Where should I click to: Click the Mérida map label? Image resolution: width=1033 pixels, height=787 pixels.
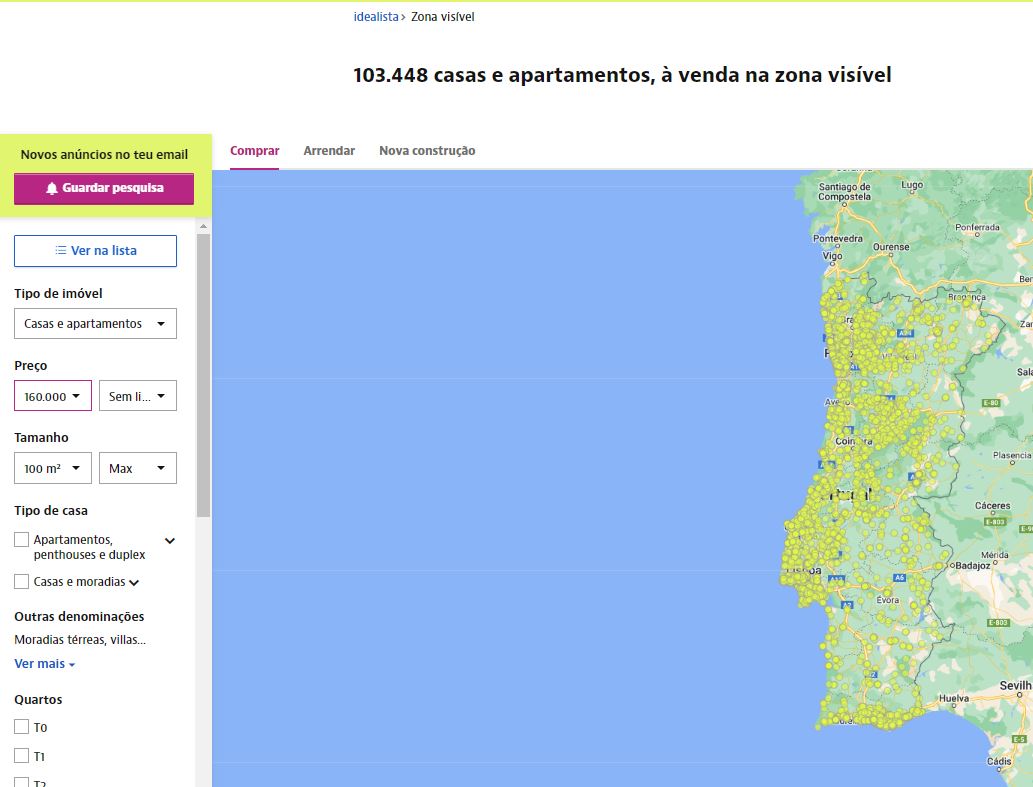(x=994, y=555)
